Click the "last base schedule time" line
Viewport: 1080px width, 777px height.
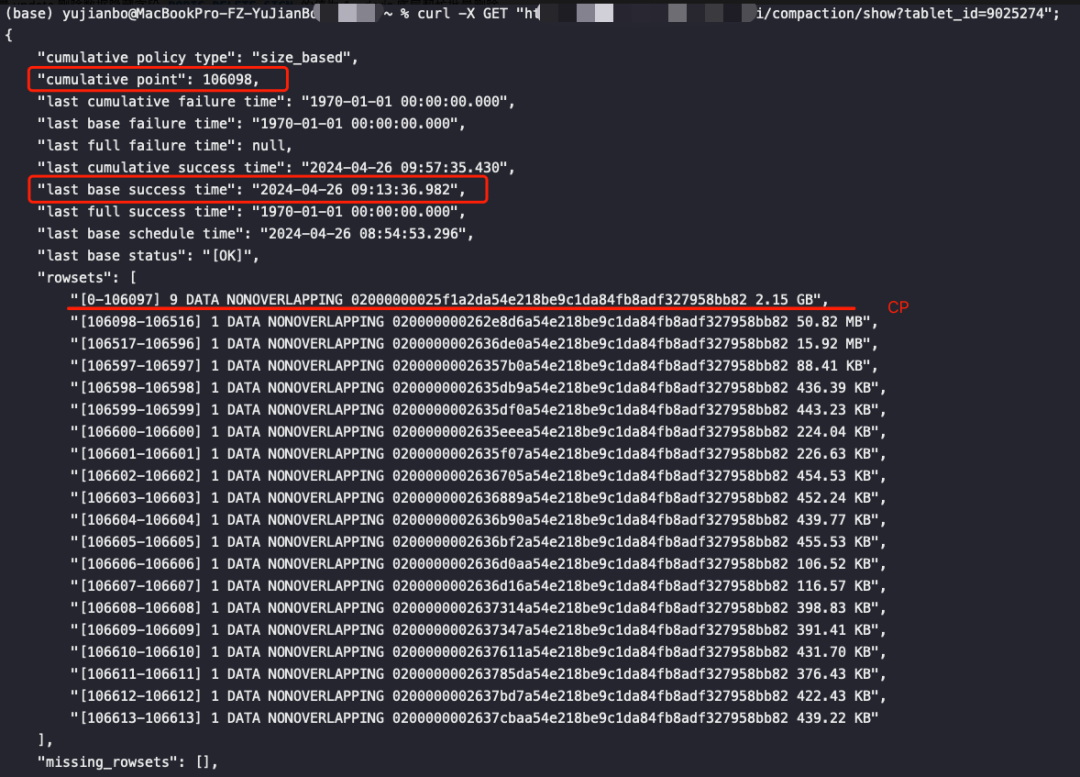point(256,234)
